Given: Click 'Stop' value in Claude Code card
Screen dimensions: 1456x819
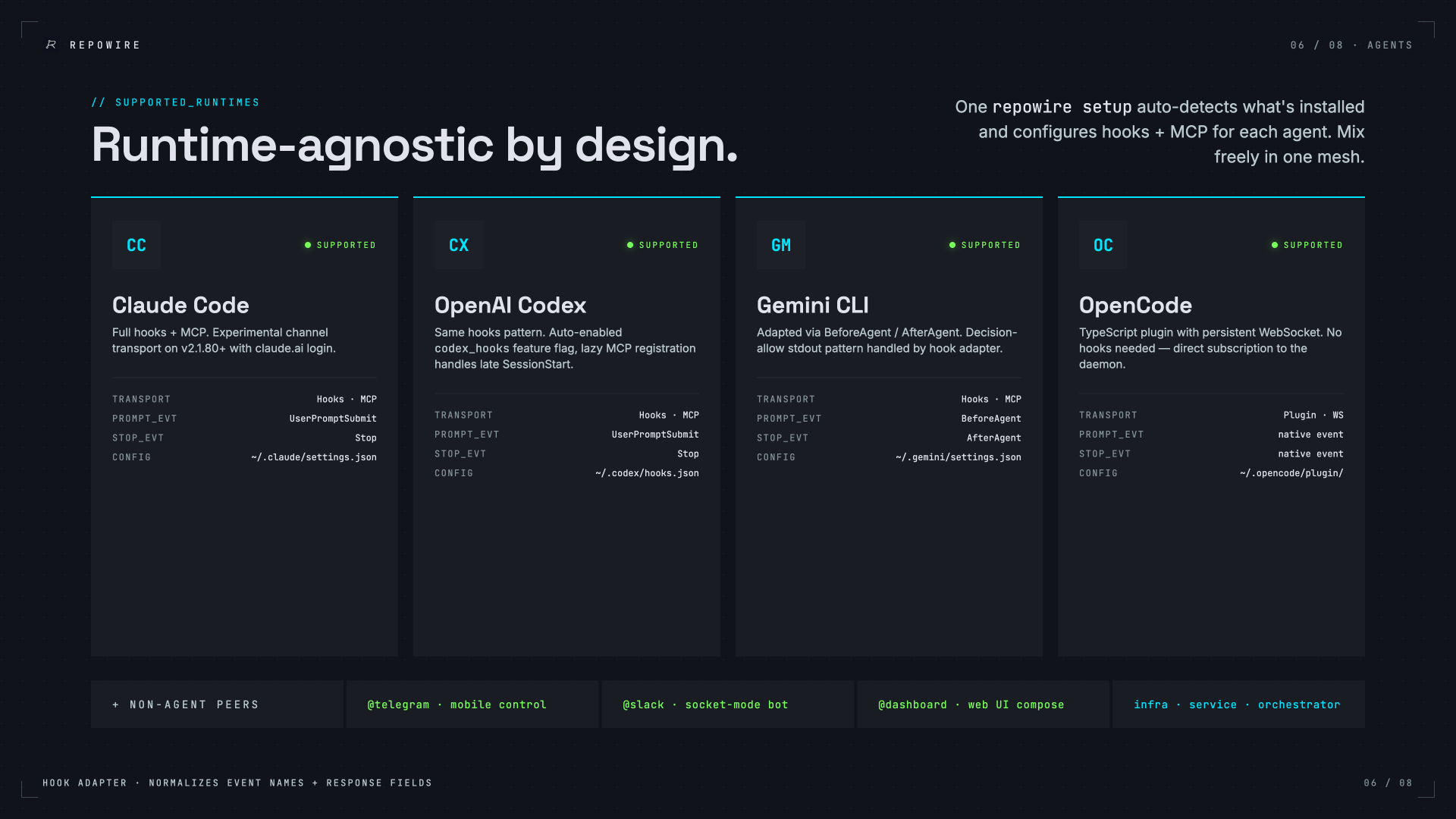Looking at the screenshot, I should [x=366, y=438].
